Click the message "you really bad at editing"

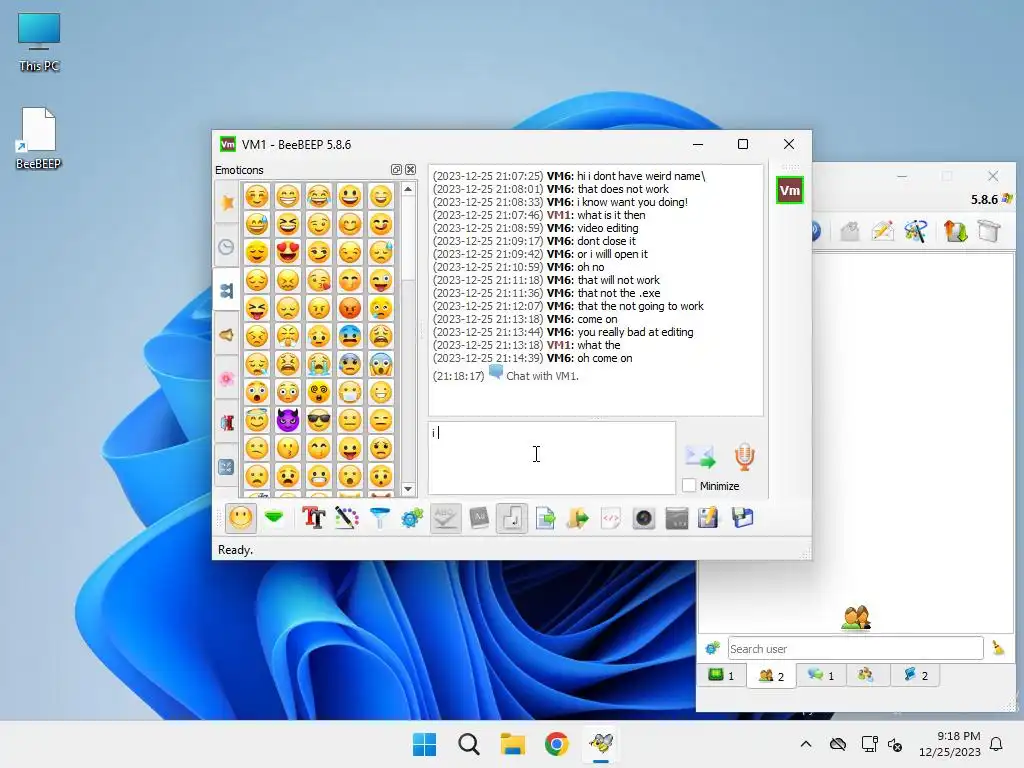pos(635,332)
